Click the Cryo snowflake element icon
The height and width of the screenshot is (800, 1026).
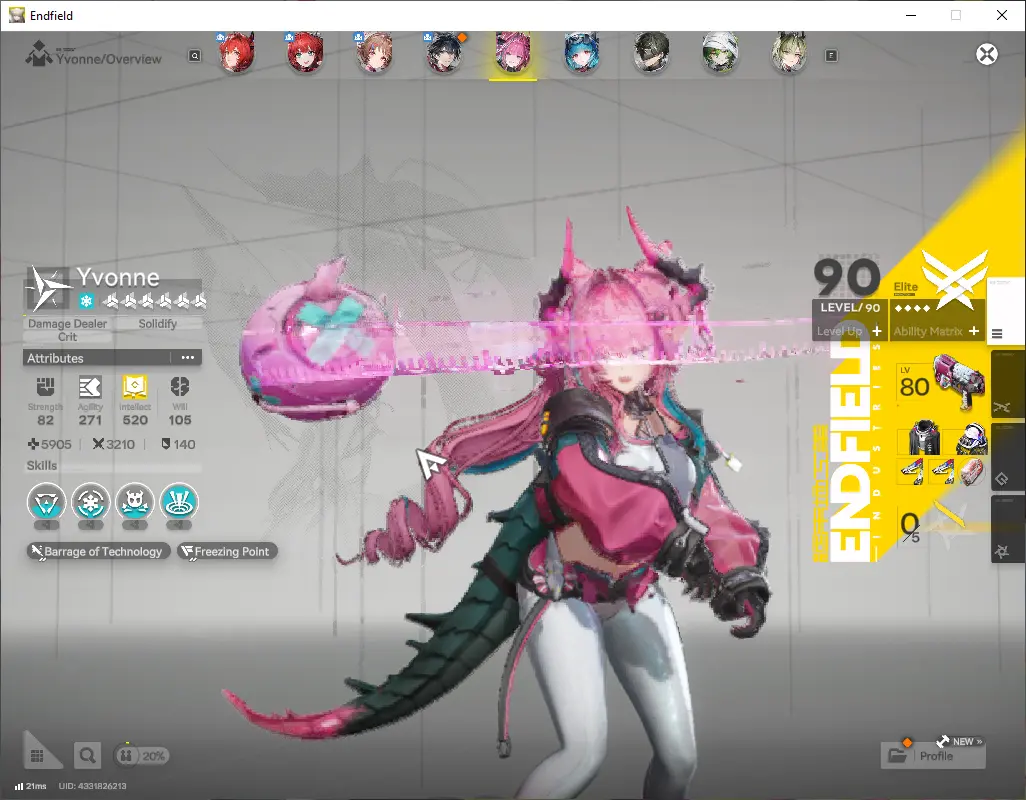tap(86, 301)
